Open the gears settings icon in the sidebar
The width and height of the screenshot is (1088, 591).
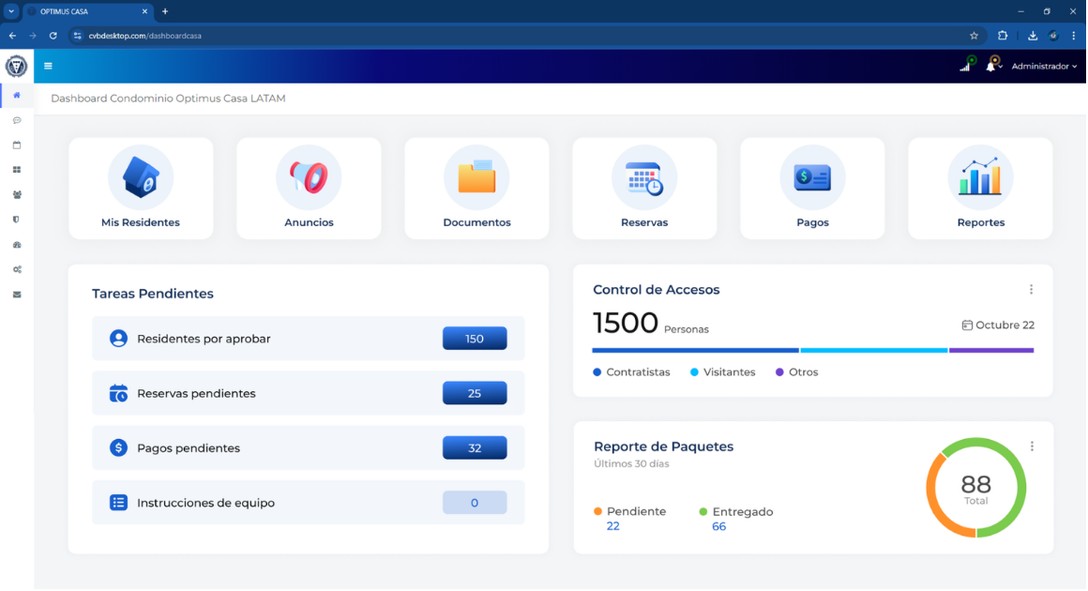(17, 270)
